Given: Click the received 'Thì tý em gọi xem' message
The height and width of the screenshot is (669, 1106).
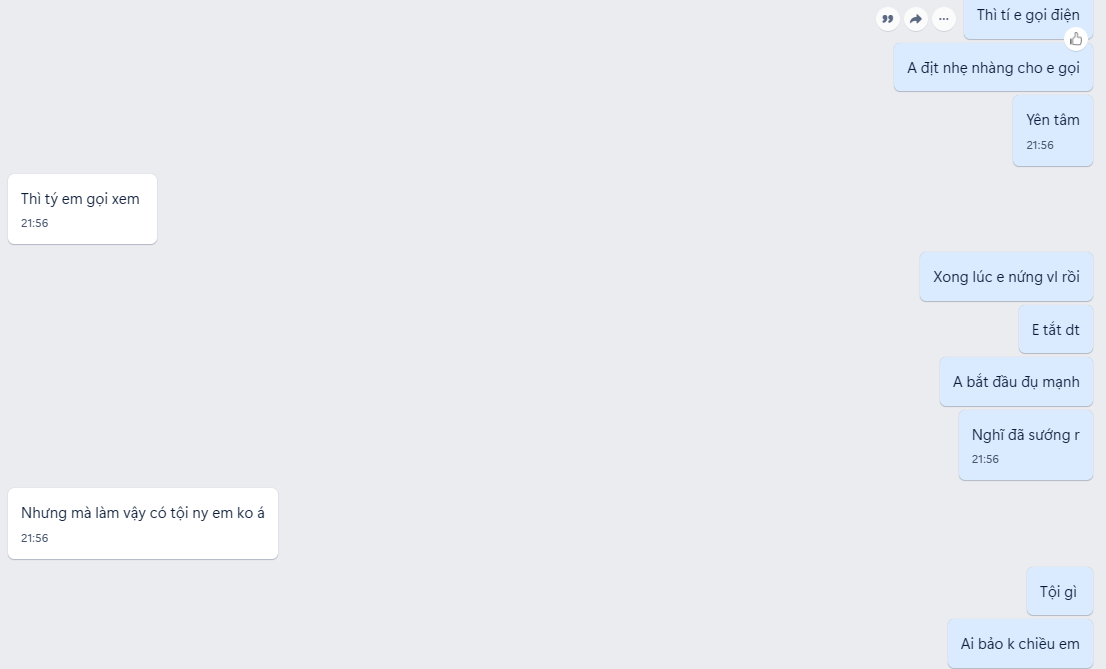Looking at the screenshot, I should (x=82, y=209).
